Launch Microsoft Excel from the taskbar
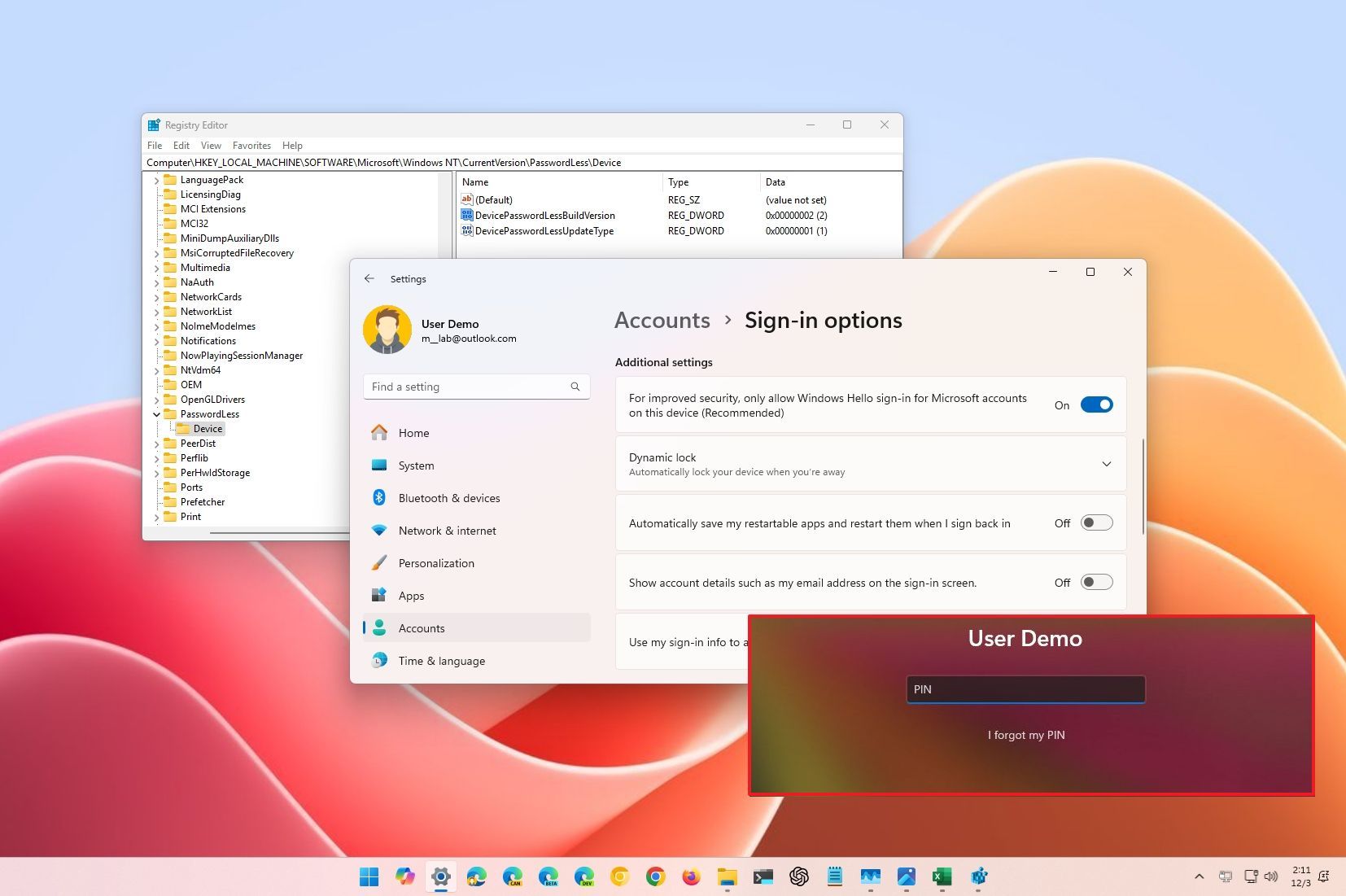 pyautogui.click(x=943, y=876)
